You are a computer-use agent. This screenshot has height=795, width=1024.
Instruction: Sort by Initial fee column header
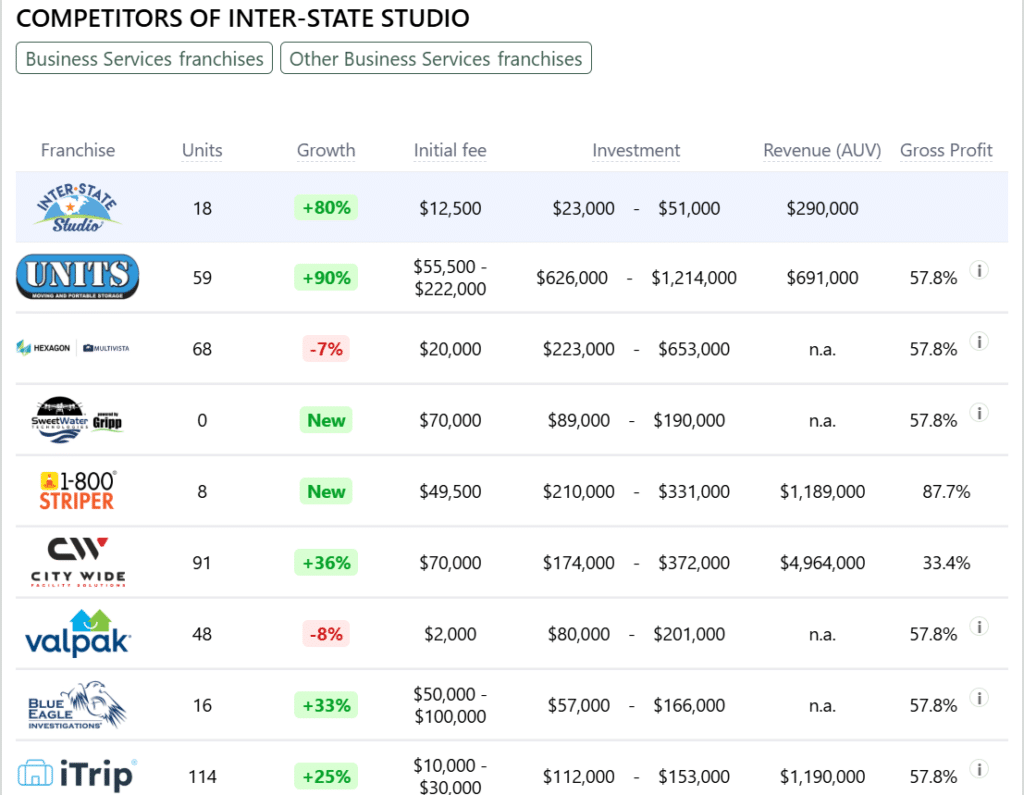(450, 150)
